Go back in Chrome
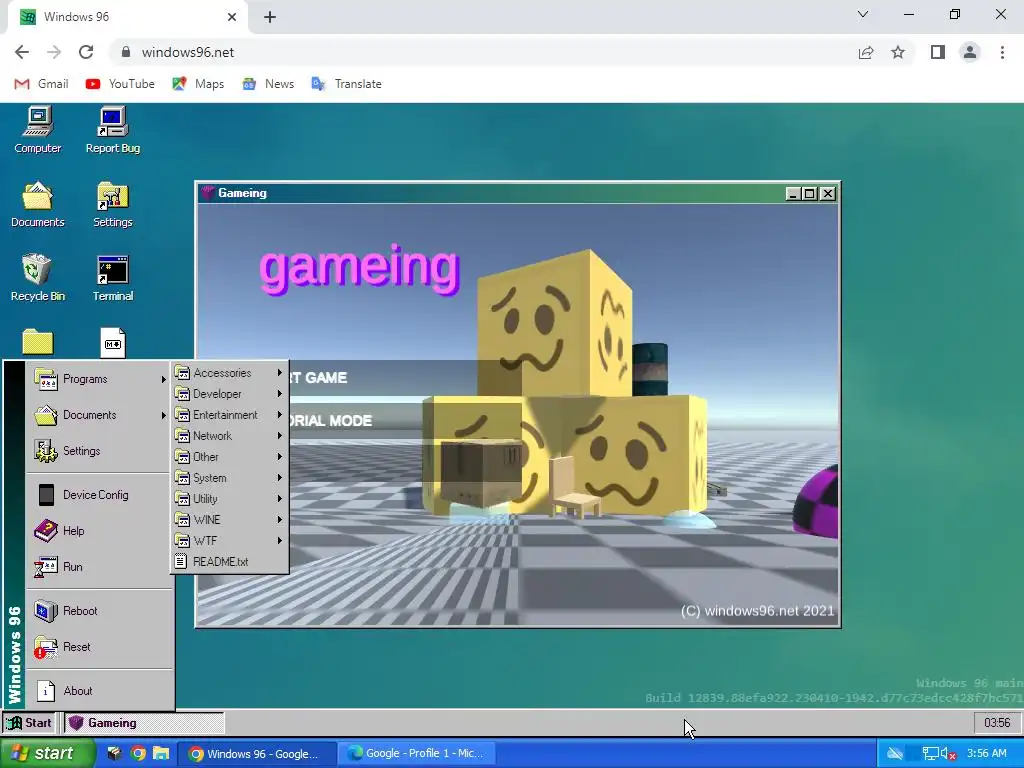Viewport: 1024px width, 768px height. pyautogui.click(x=22, y=52)
